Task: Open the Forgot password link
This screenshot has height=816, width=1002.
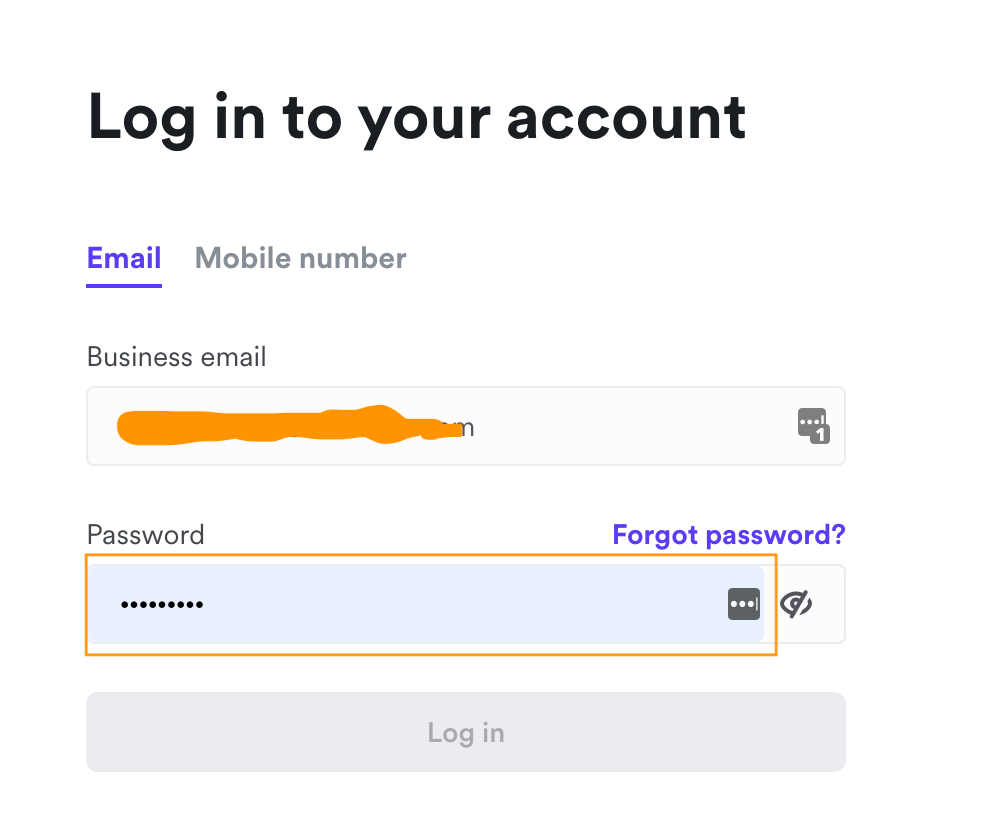Action: click(x=728, y=535)
